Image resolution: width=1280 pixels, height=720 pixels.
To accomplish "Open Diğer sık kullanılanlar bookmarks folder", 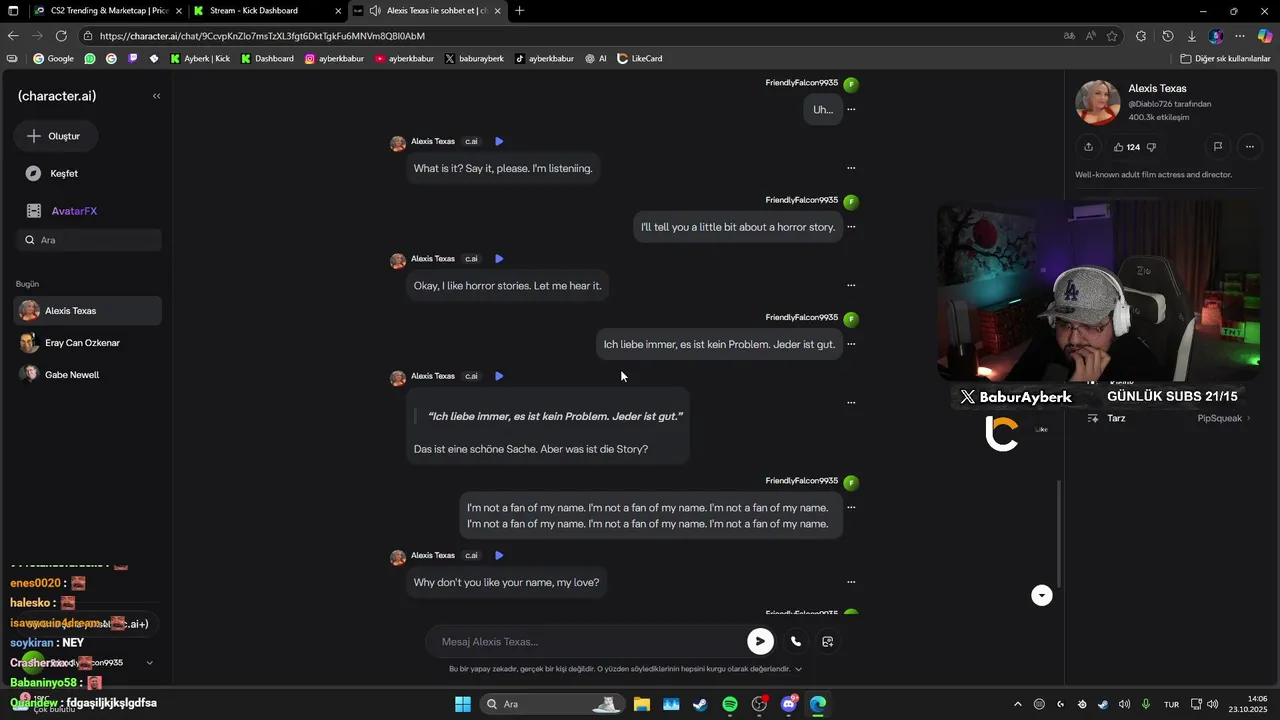I will click(1225, 59).
